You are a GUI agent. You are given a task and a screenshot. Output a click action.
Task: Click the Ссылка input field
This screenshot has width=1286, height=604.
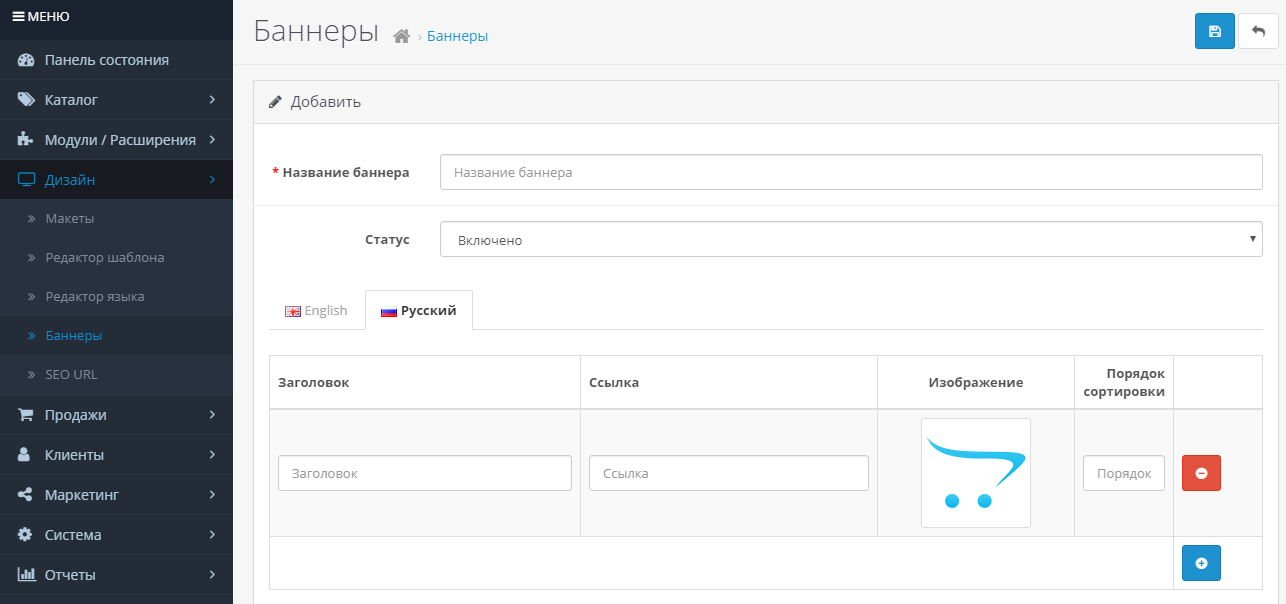(728, 473)
